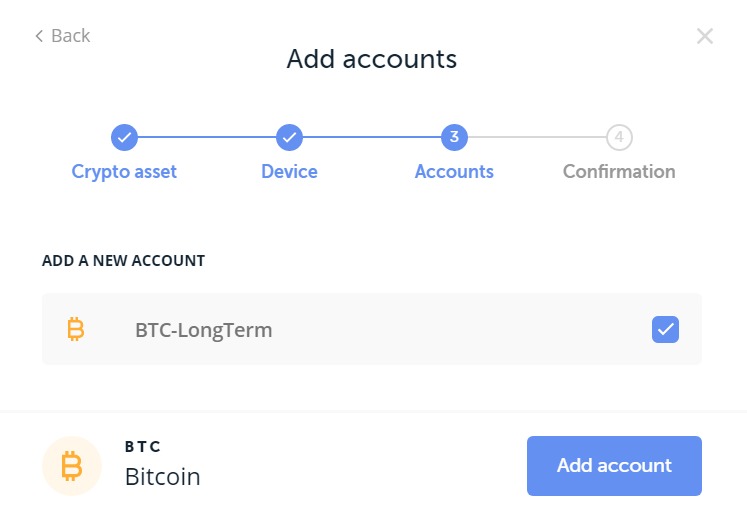The height and width of the screenshot is (505, 747).
Task: Click the Back chevron arrow icon
Action: click(x=40, y=36)
